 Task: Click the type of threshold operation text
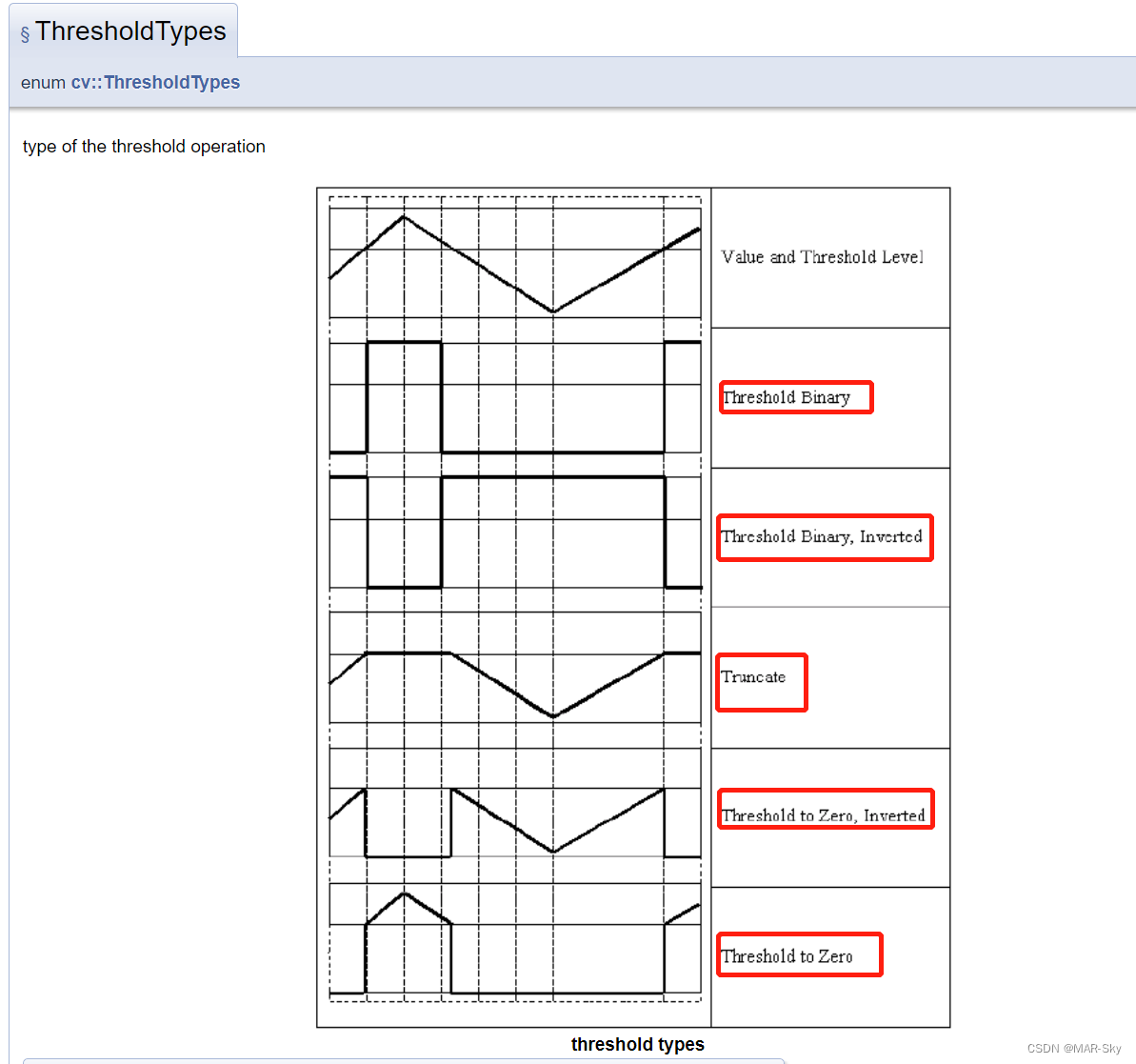tap(143, 146)
